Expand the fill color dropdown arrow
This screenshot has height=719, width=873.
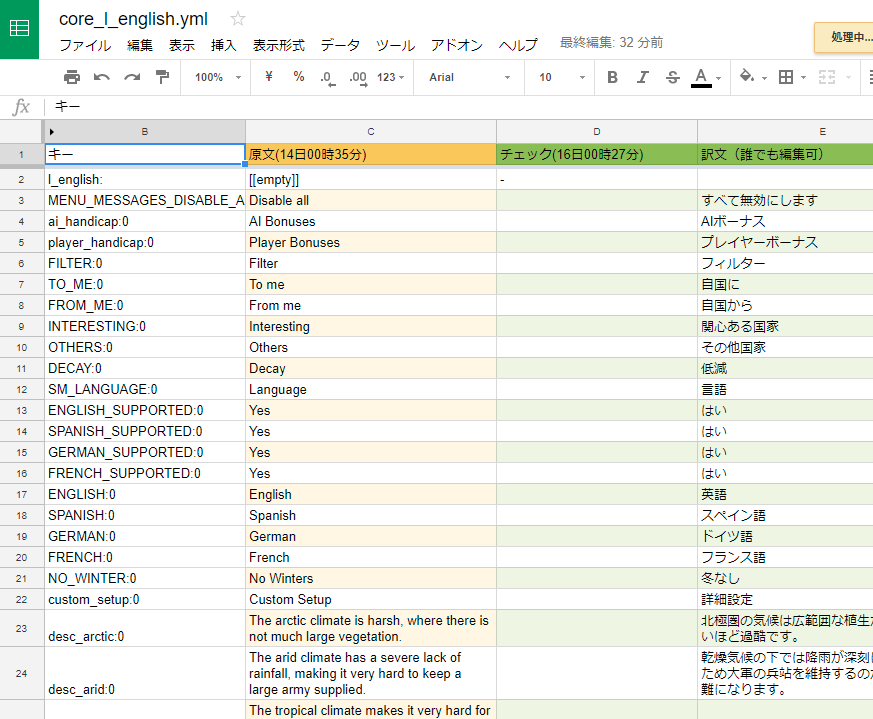pos(764,77)
